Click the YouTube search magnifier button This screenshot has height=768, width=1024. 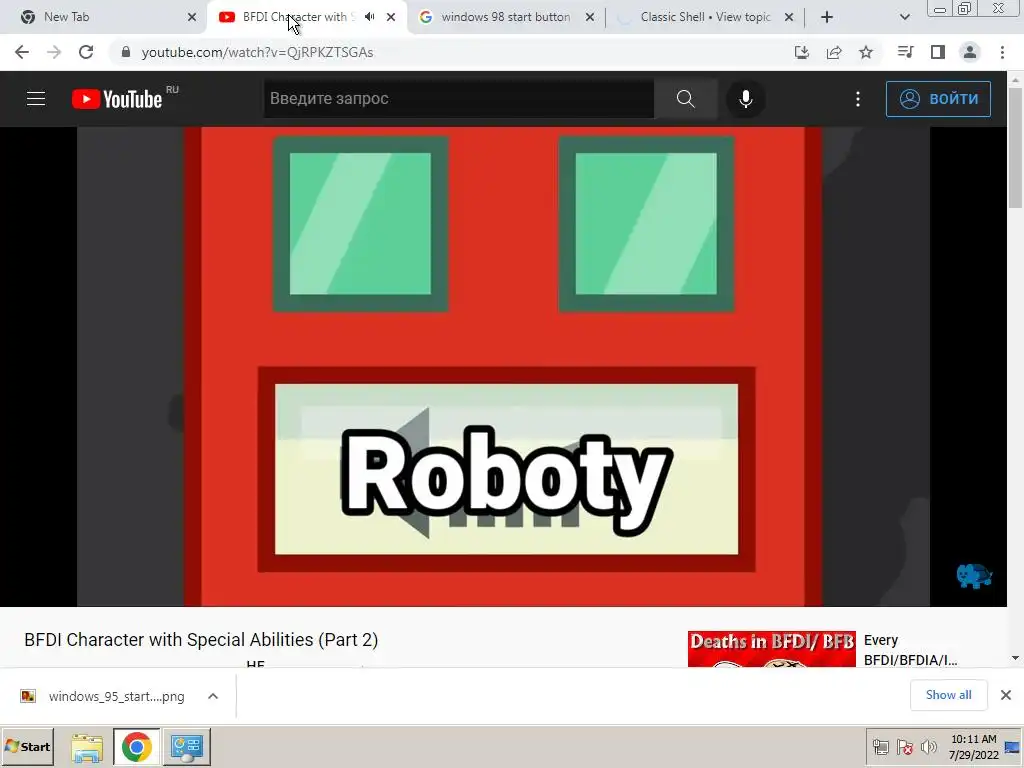tap(686, 99)
